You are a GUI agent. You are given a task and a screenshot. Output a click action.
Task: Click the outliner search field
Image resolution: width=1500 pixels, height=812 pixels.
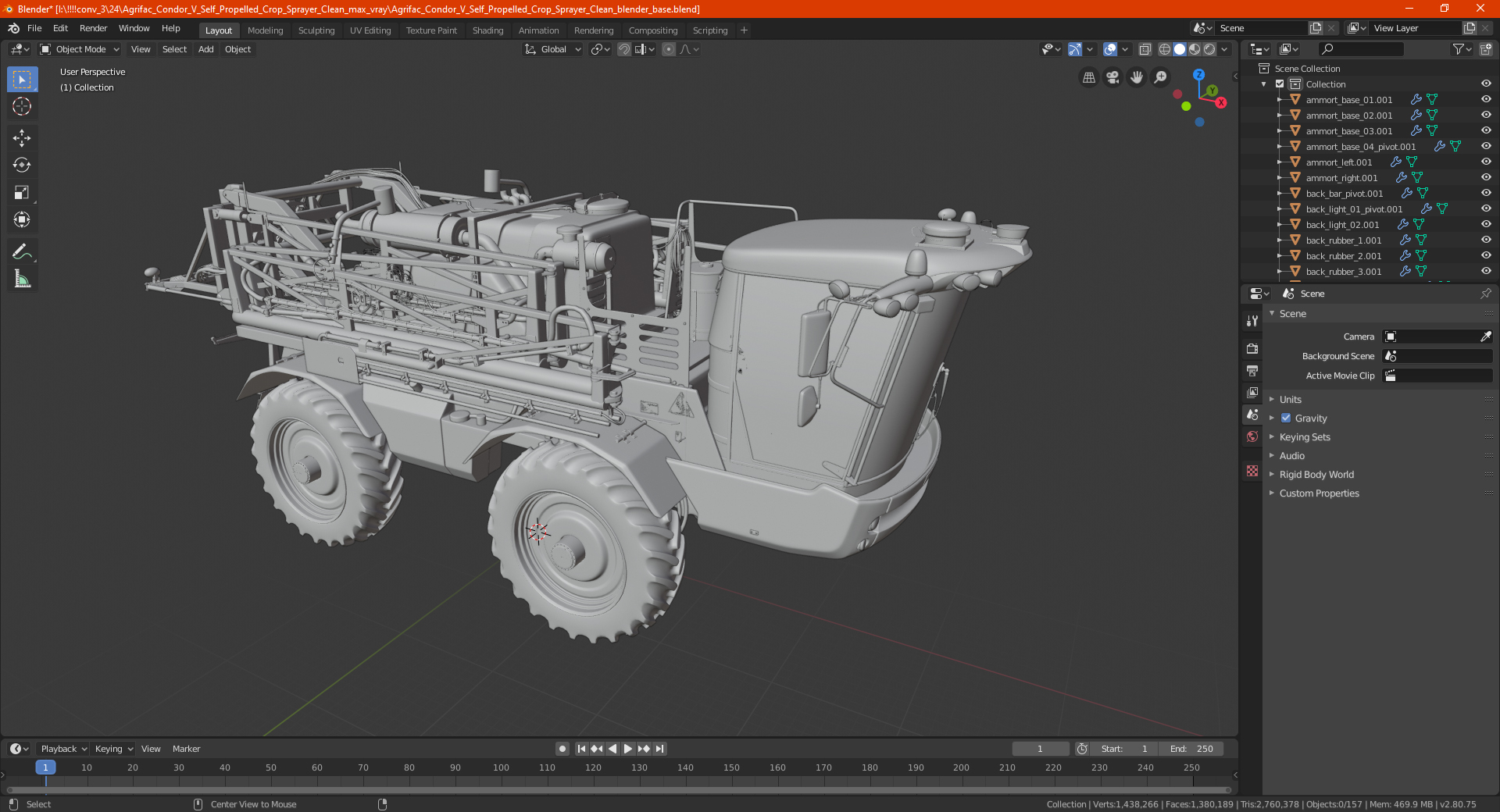[x=1360, y=49]
